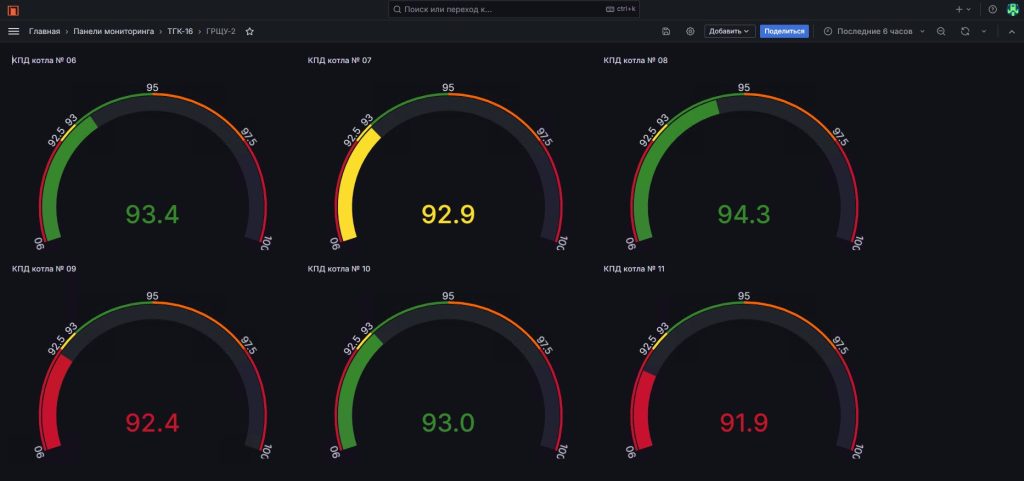
Task: Click the 92.5 threshold label on котел № 11 gauge
Action: point(646,345)
